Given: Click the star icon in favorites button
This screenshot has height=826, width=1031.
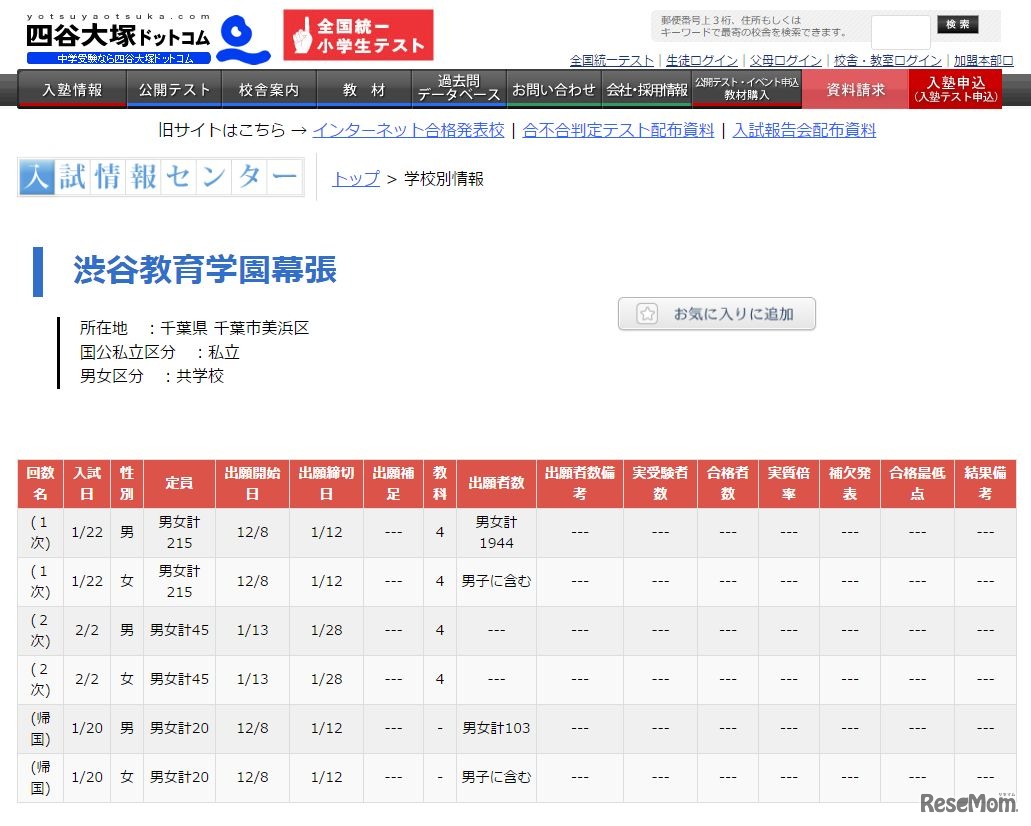Looking at the screenshot, I should click(x=647, y=314).
